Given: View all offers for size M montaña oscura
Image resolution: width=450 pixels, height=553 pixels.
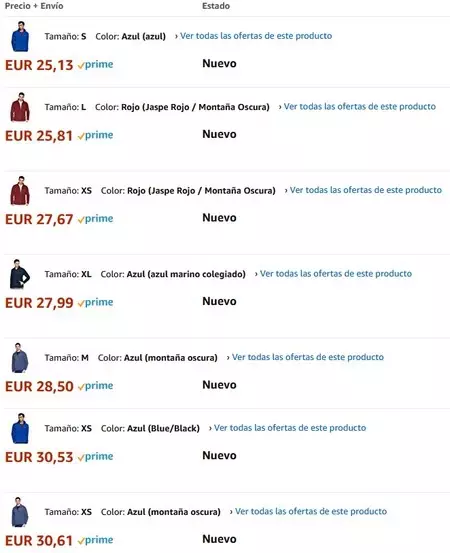Looking at the screenshot, I should click(308, 357).
